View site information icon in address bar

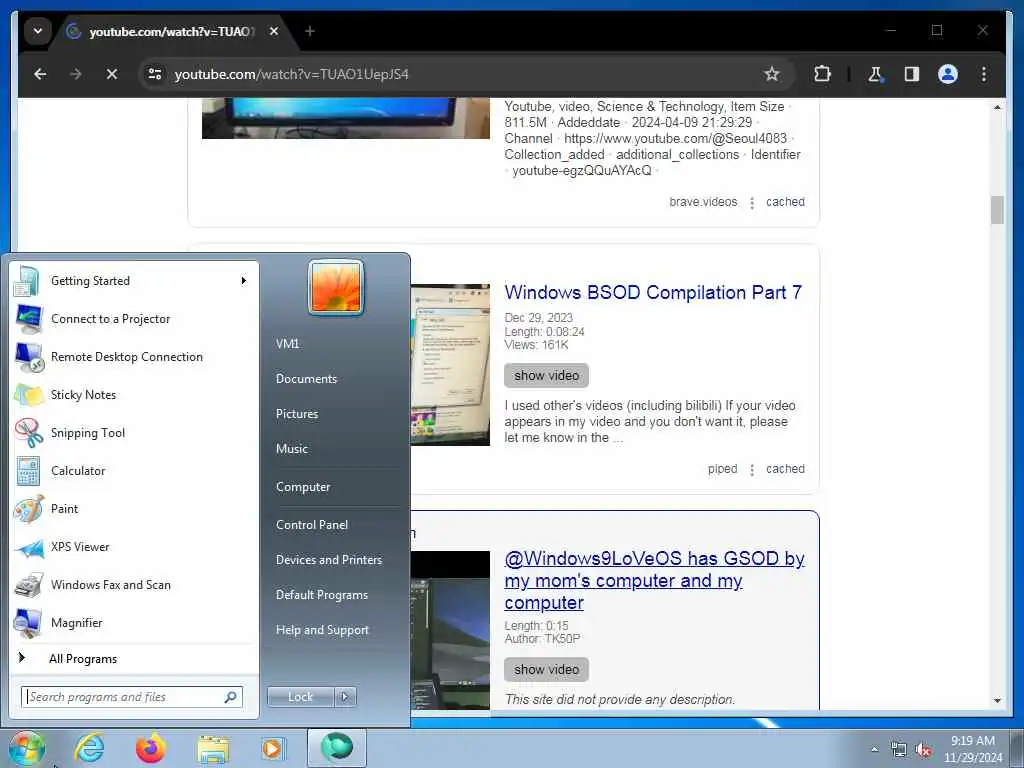coord(155,74)
